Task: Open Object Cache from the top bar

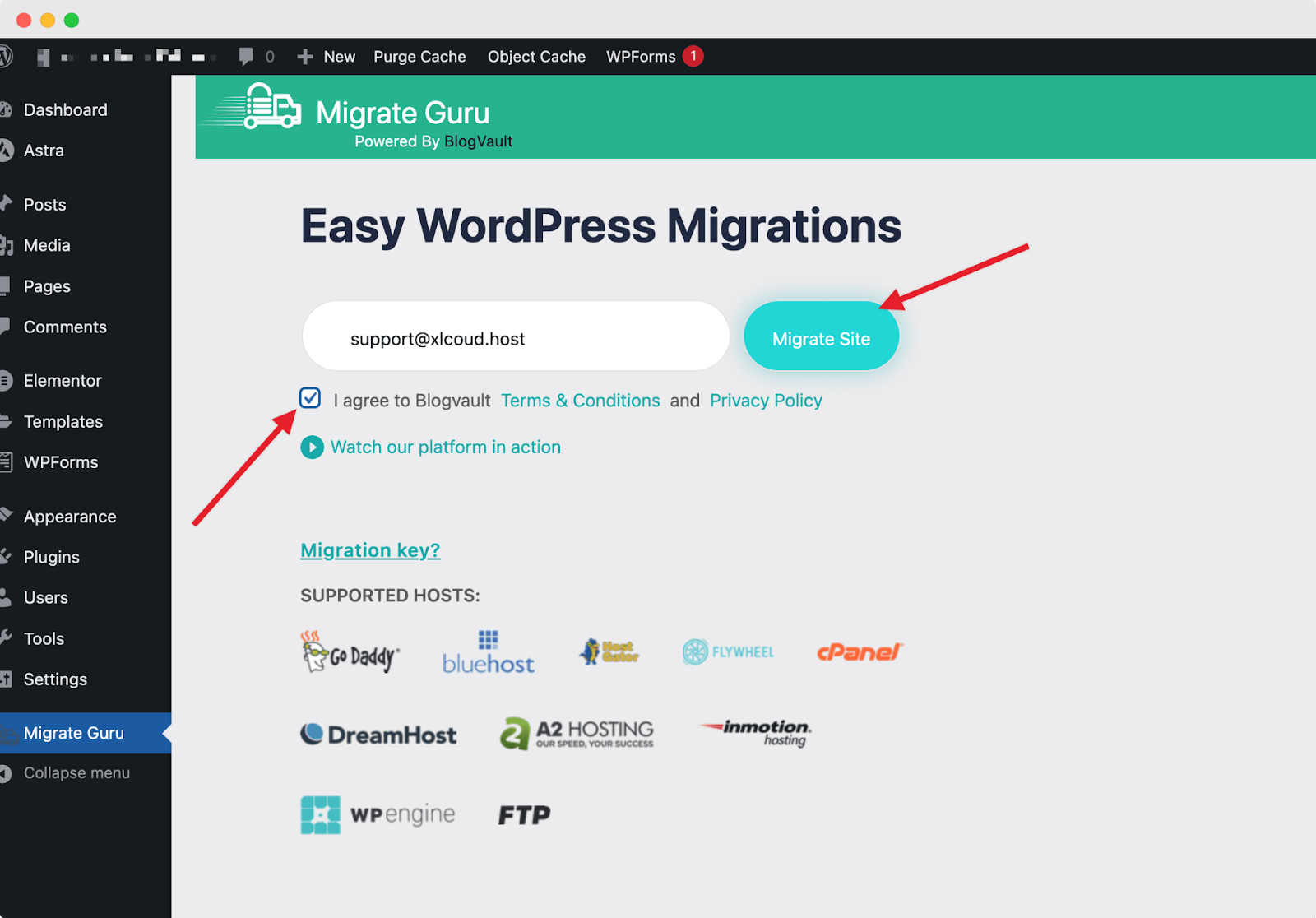Action: tap(536, 56)
